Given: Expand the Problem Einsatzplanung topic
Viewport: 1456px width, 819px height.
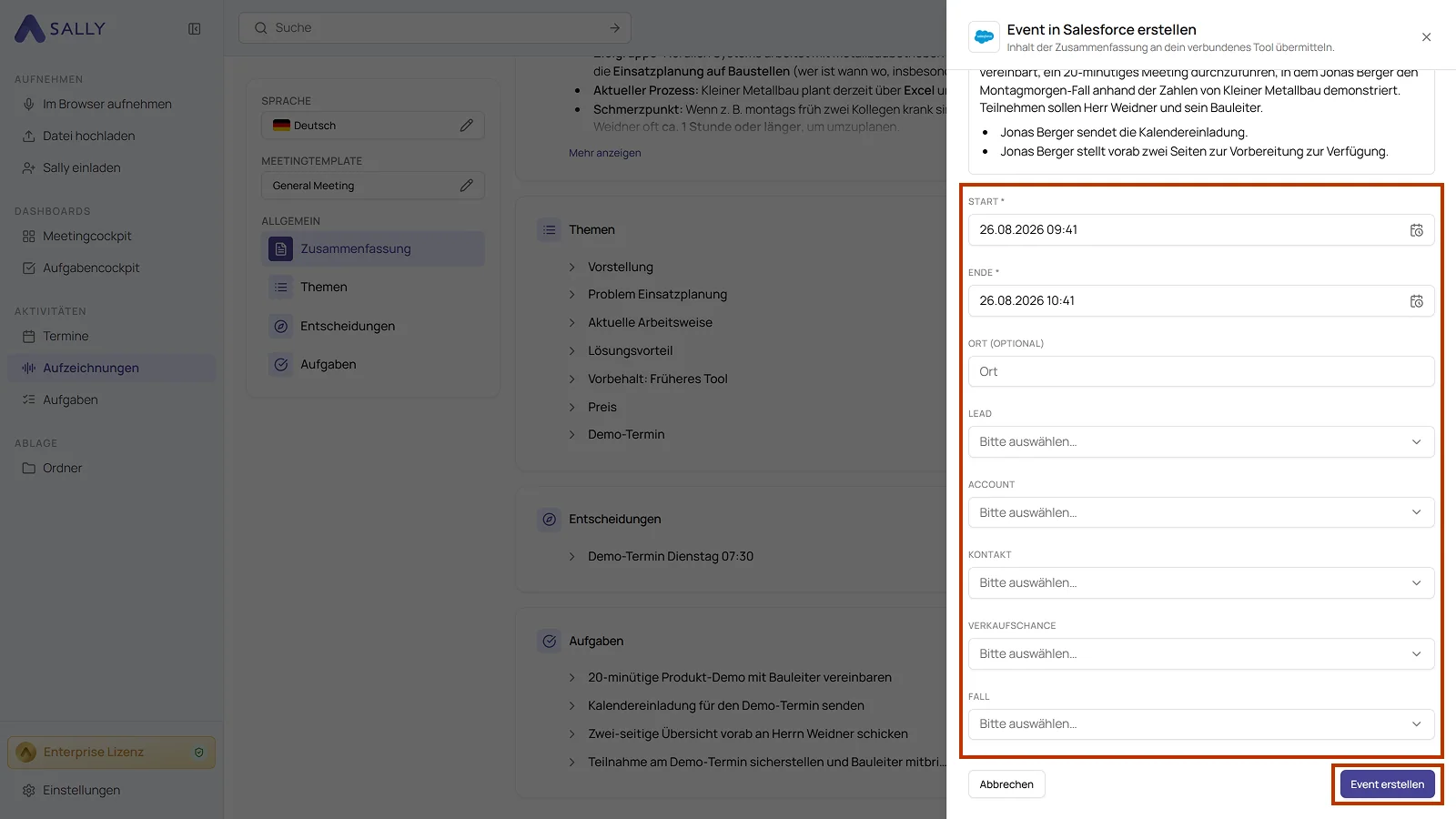Looking at the screenshot, I should coord(571,295).
